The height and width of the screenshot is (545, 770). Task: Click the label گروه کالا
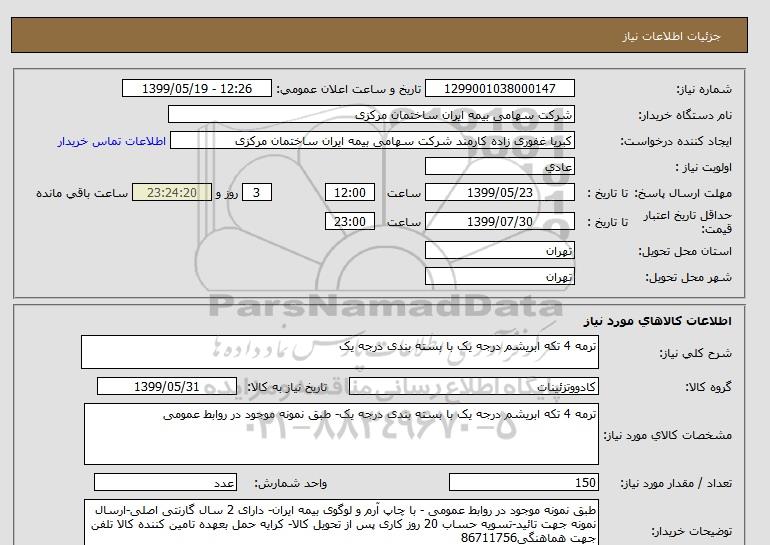pos(708,387)
